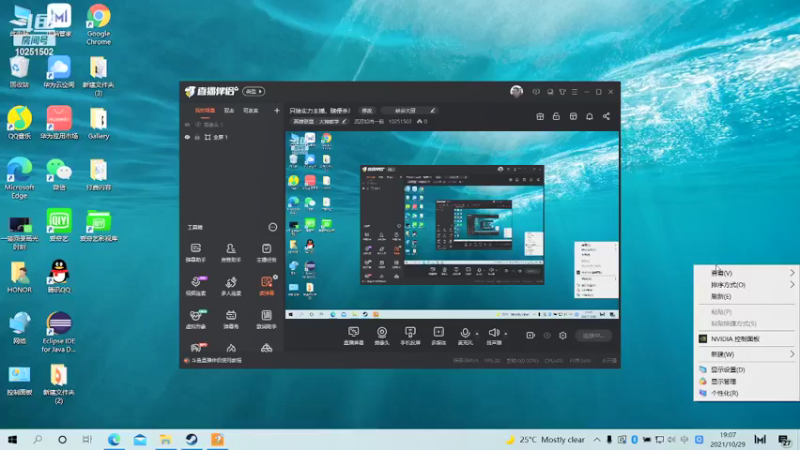Open the hamburger menu in title bar

pyautogui.click(x=574, y=92)
